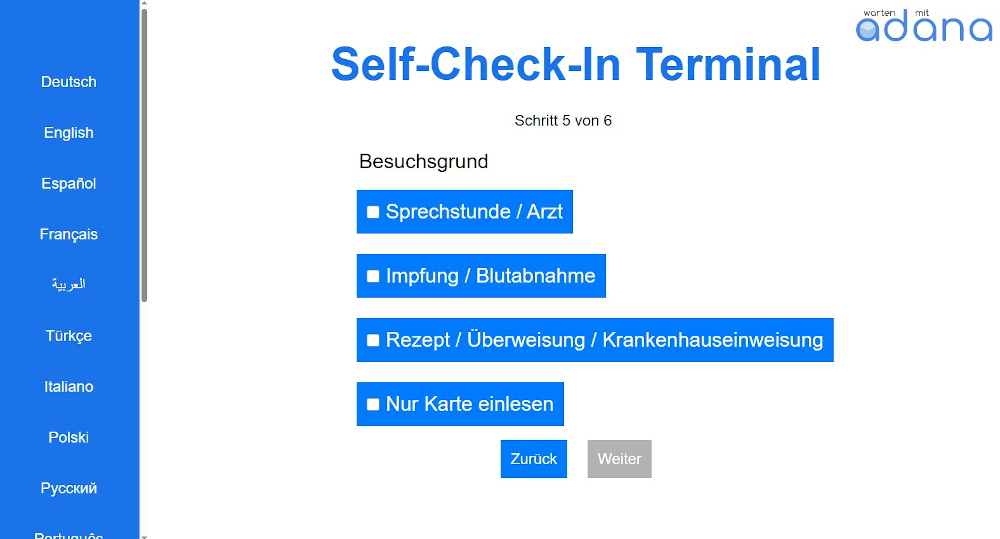Choose Polski from the sidebar
Image resolution: width=1000 pixels, height=539 pixels.
point(69,438)
